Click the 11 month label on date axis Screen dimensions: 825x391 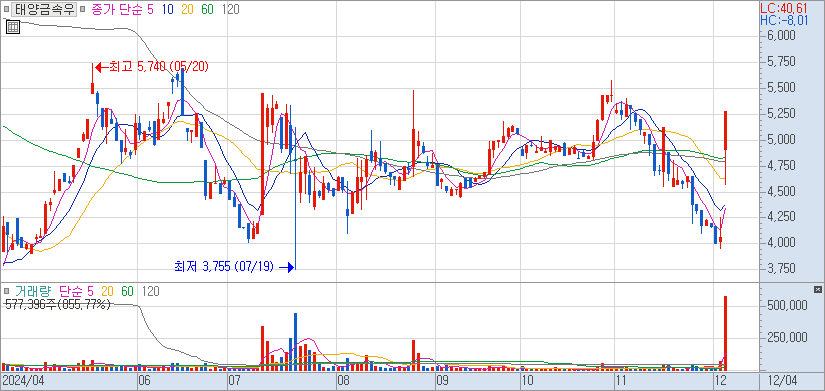pos(620,380)
